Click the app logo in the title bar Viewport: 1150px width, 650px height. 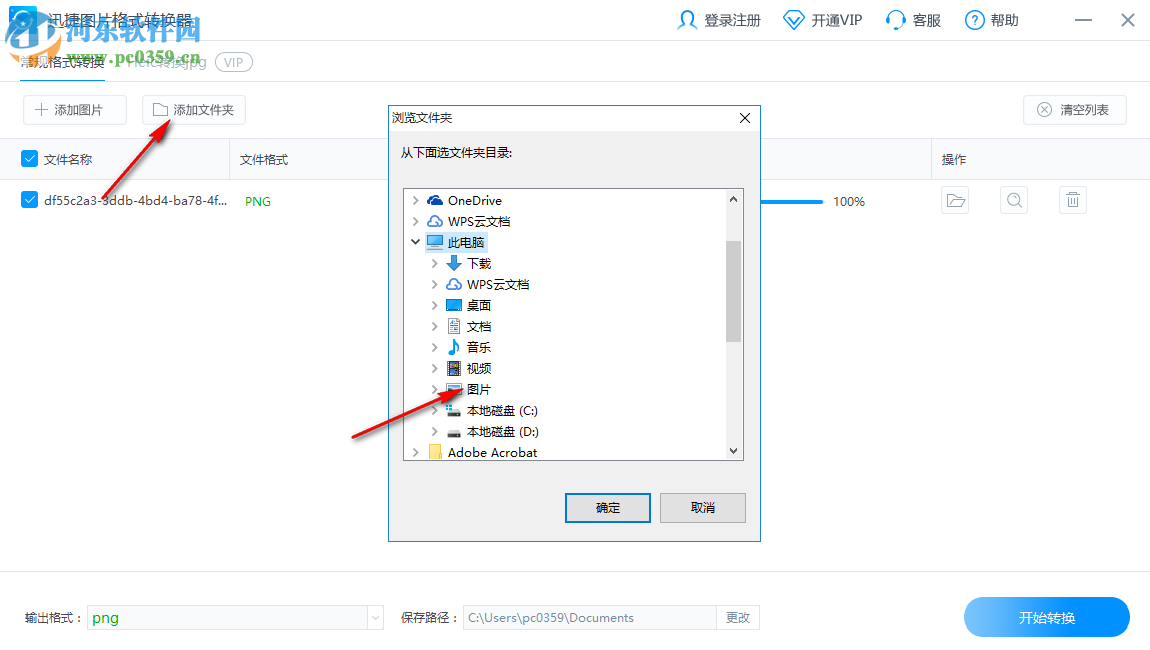pos(21,19)
